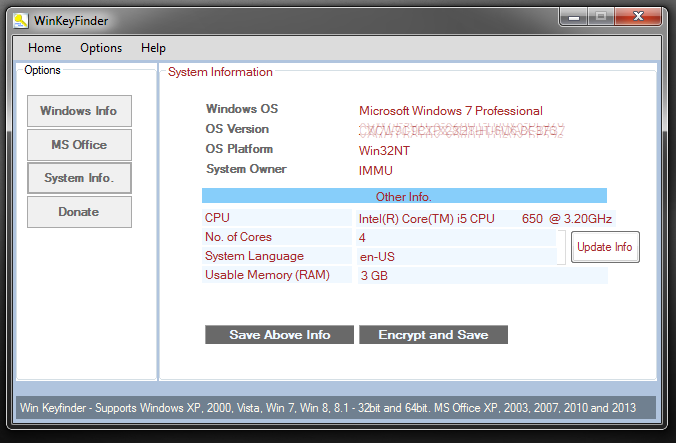Click the number of cores value 4
Viewport: 676px width, 443px height.
click(456, 237)
